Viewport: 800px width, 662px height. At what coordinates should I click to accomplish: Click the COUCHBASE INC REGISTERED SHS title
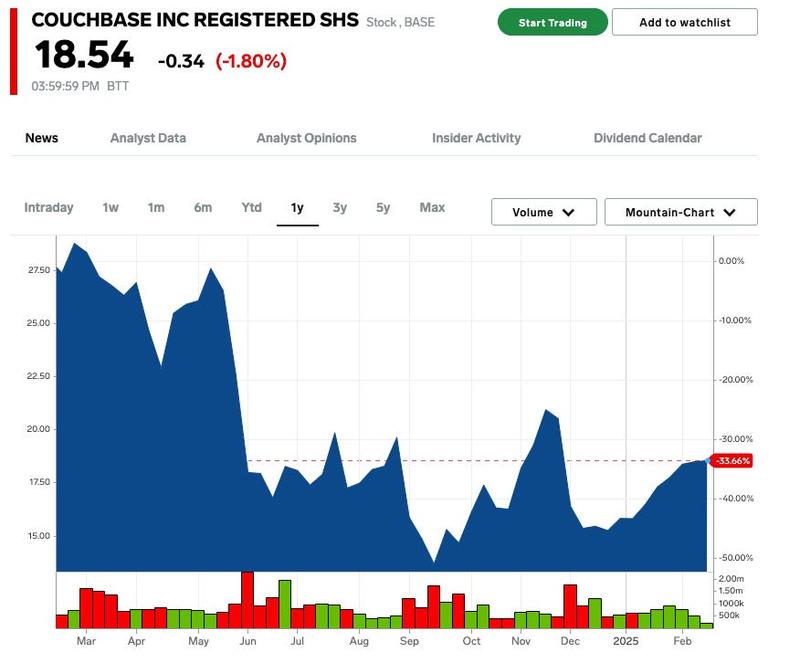[195, 20]
